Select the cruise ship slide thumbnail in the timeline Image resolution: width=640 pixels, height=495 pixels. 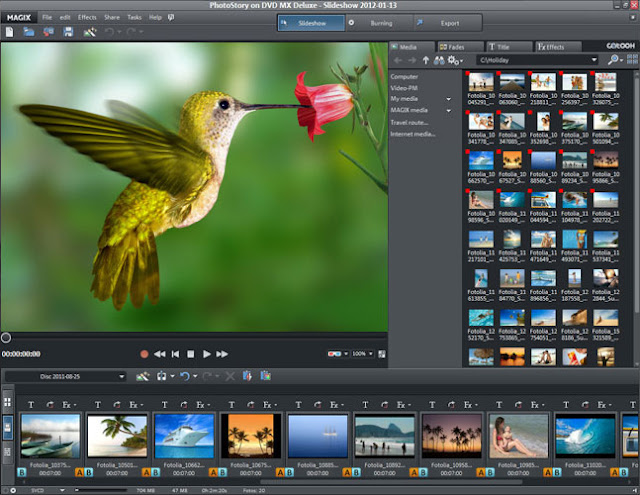tap(184, 436)
